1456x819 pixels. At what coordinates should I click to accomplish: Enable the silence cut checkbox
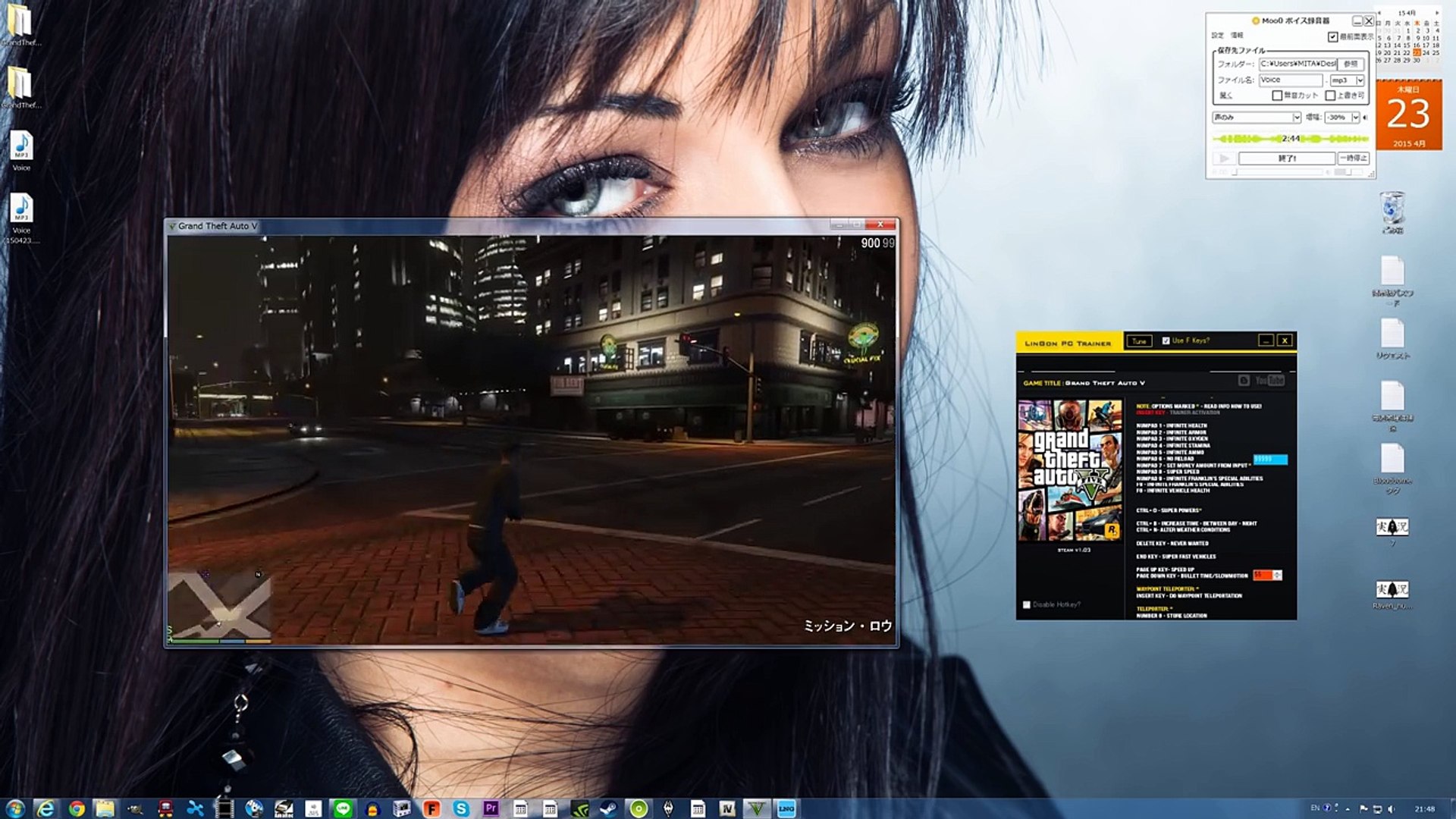coord(1277,96)
